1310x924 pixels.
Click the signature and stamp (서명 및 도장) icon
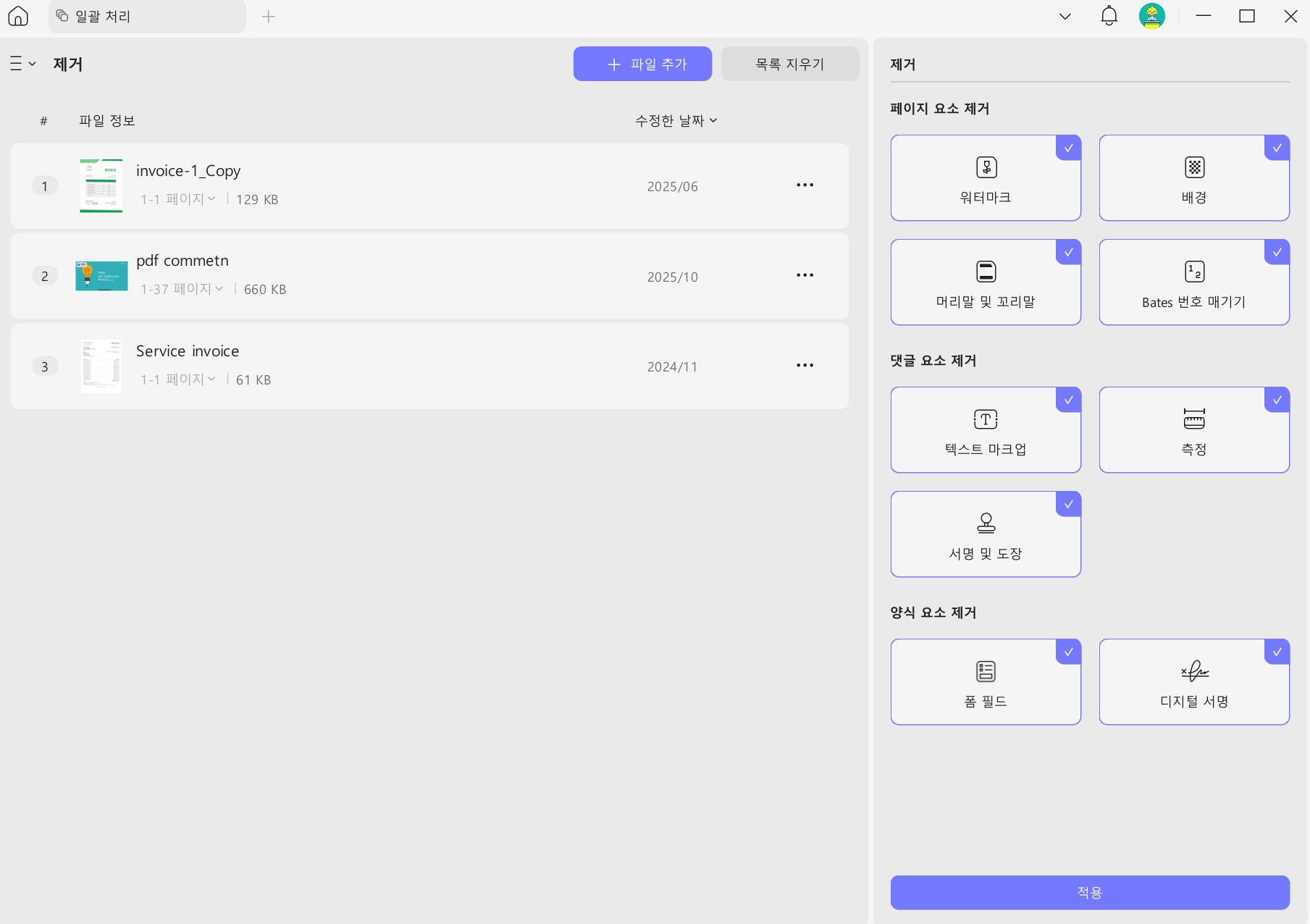click(x=986, y=523)
